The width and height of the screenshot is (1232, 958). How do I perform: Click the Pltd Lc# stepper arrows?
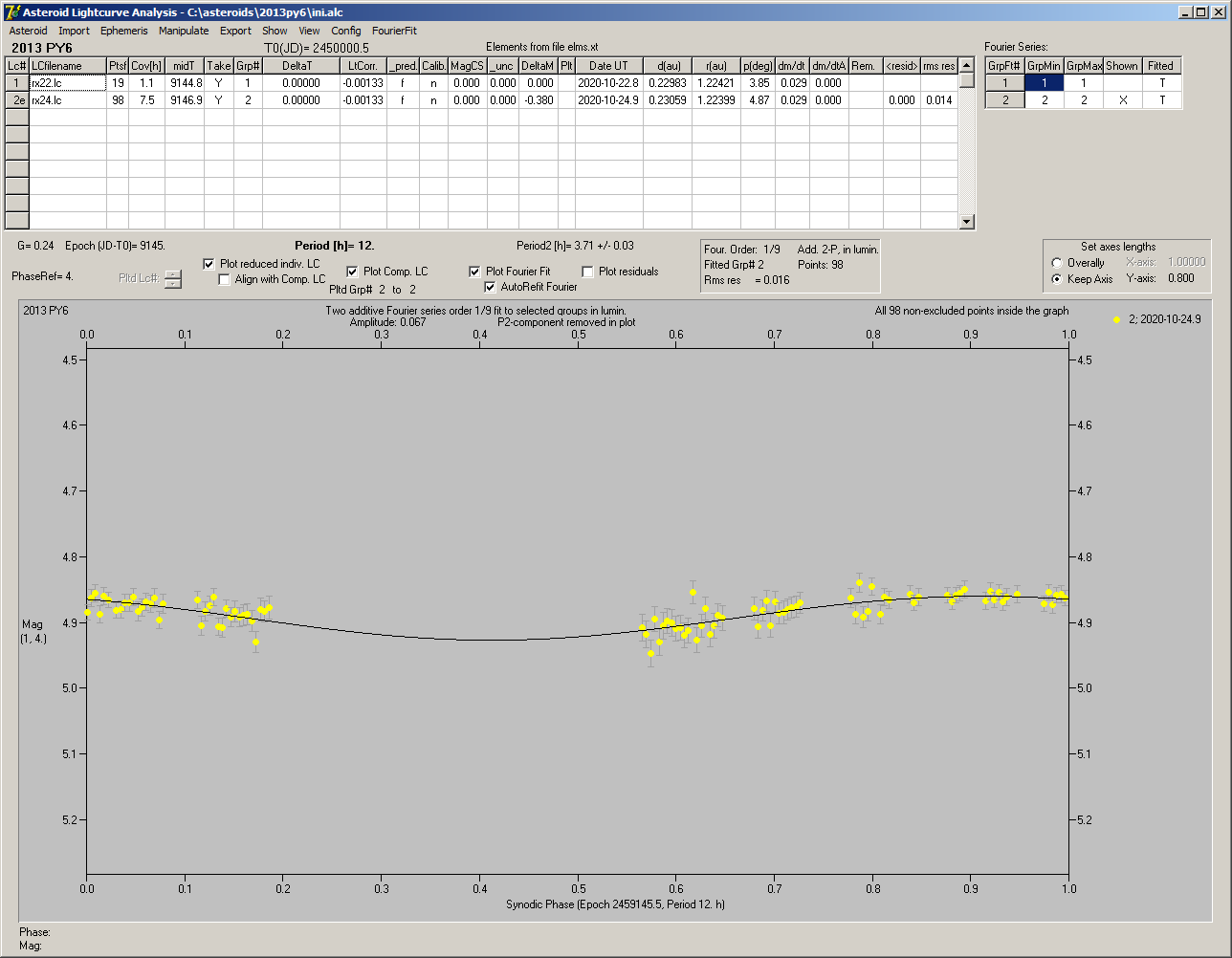pyautogui.click(x=172, y=278)
